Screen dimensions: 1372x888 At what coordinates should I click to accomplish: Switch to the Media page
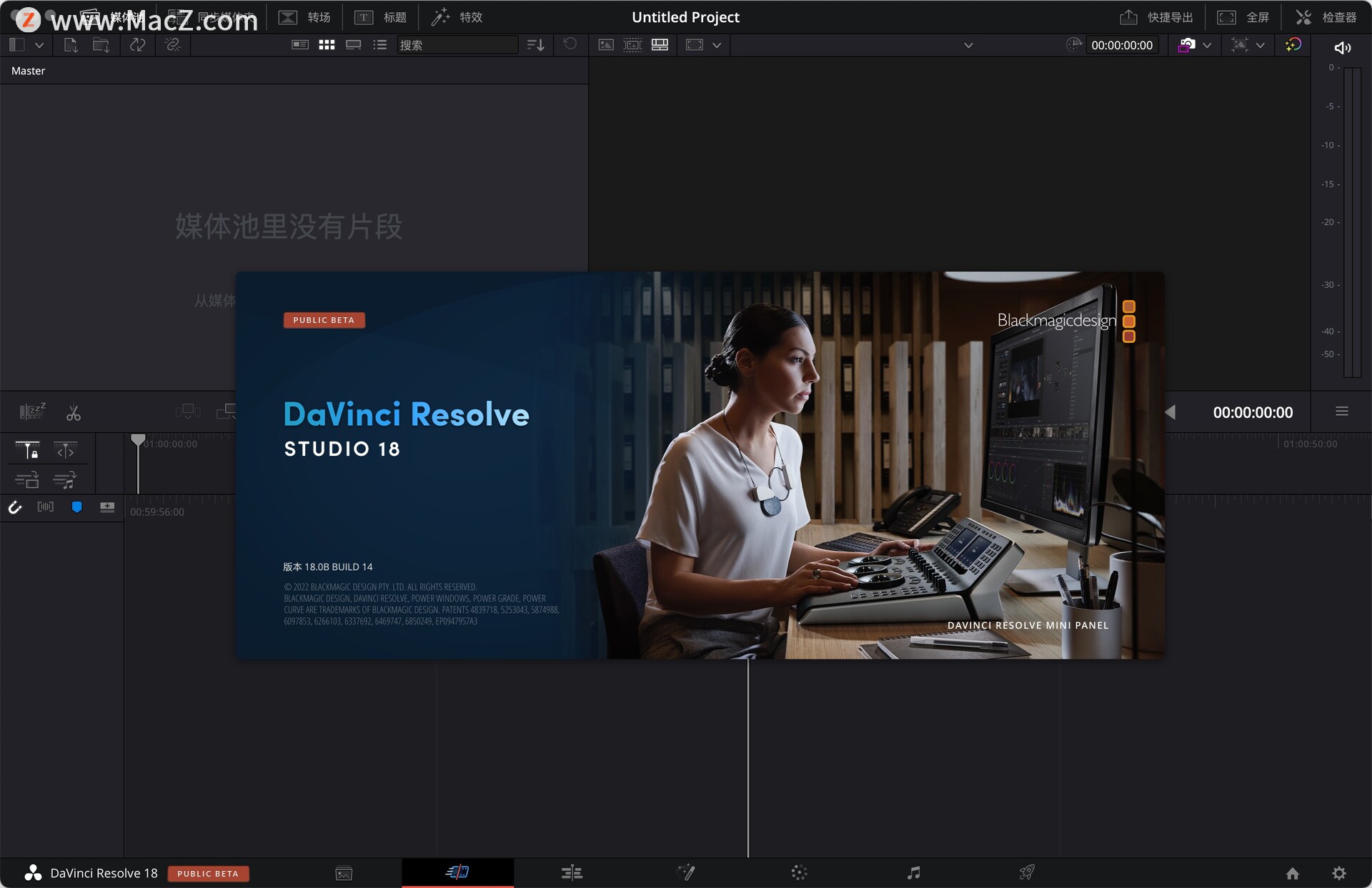coord(344,873)
